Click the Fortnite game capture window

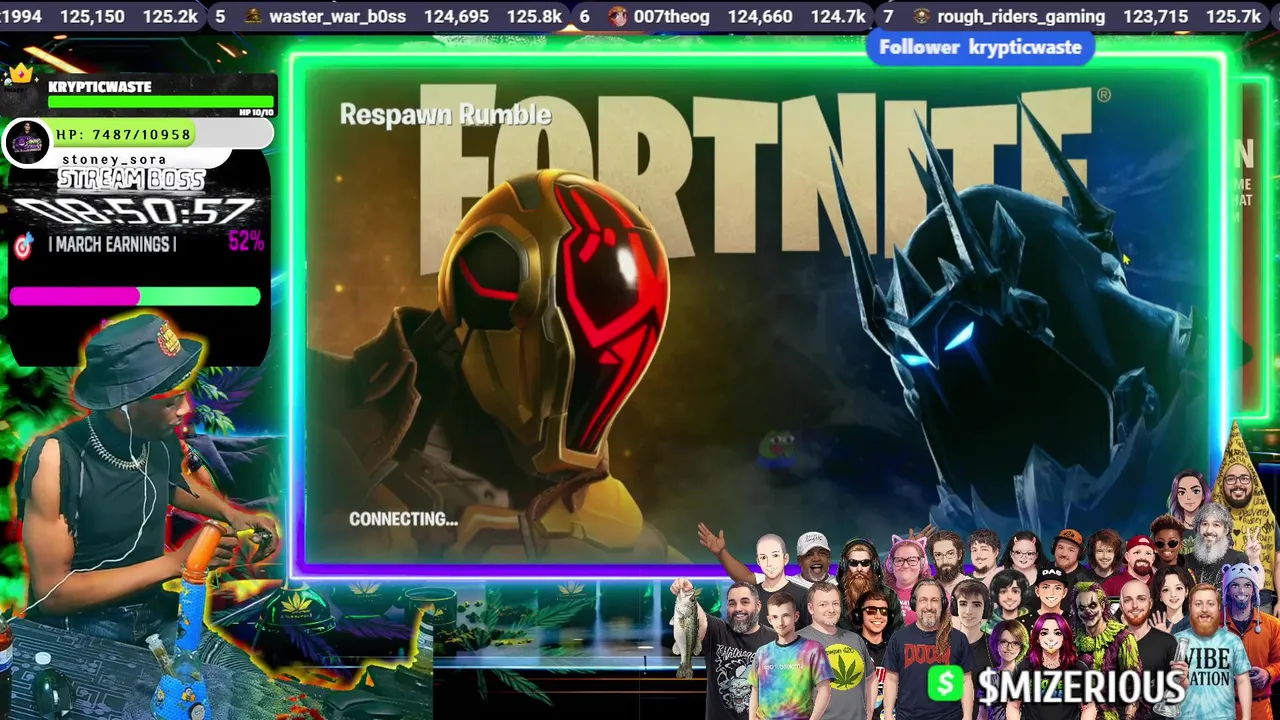[759, 314]
